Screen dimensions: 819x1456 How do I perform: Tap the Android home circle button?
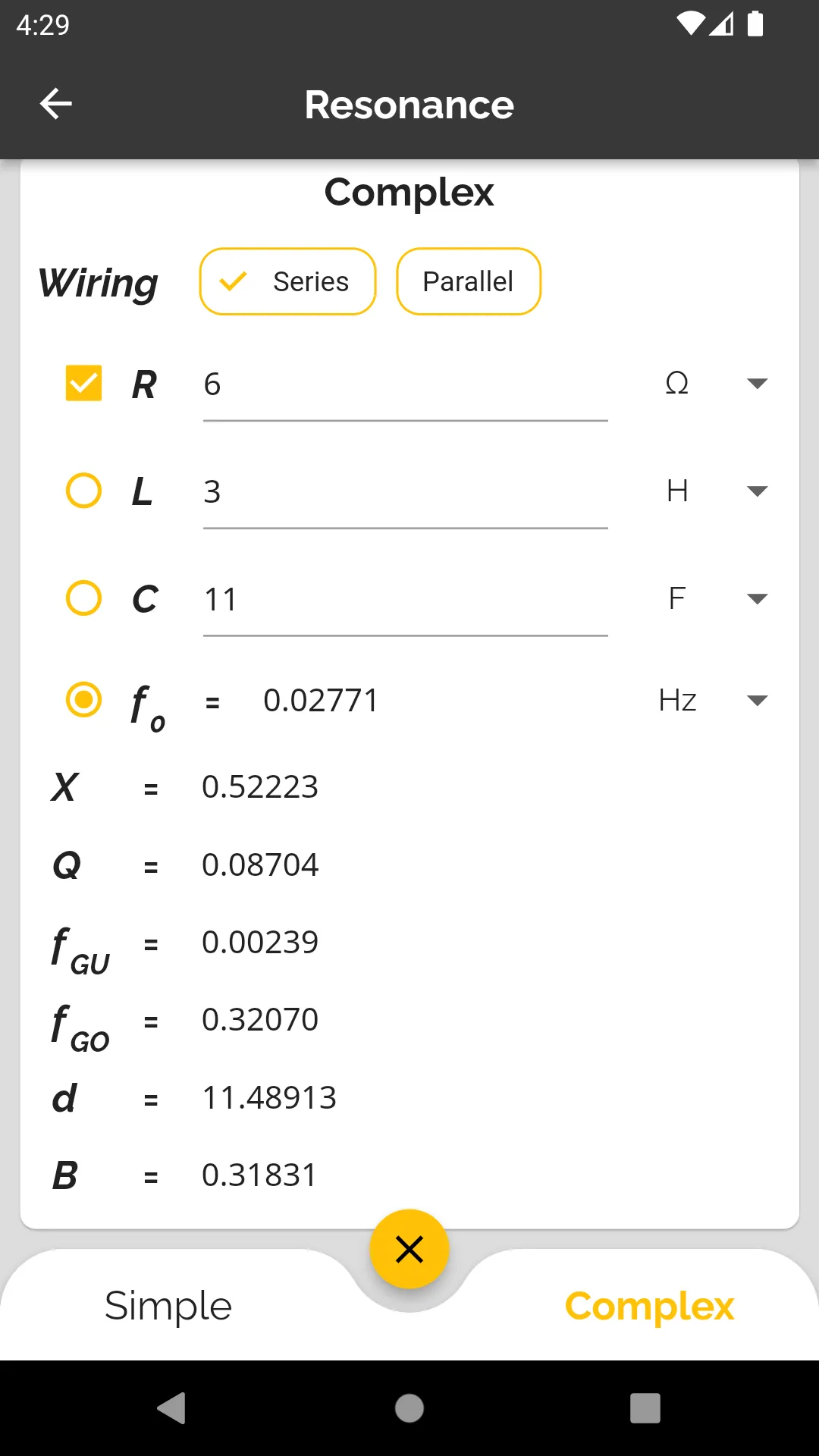(409, 1408)
